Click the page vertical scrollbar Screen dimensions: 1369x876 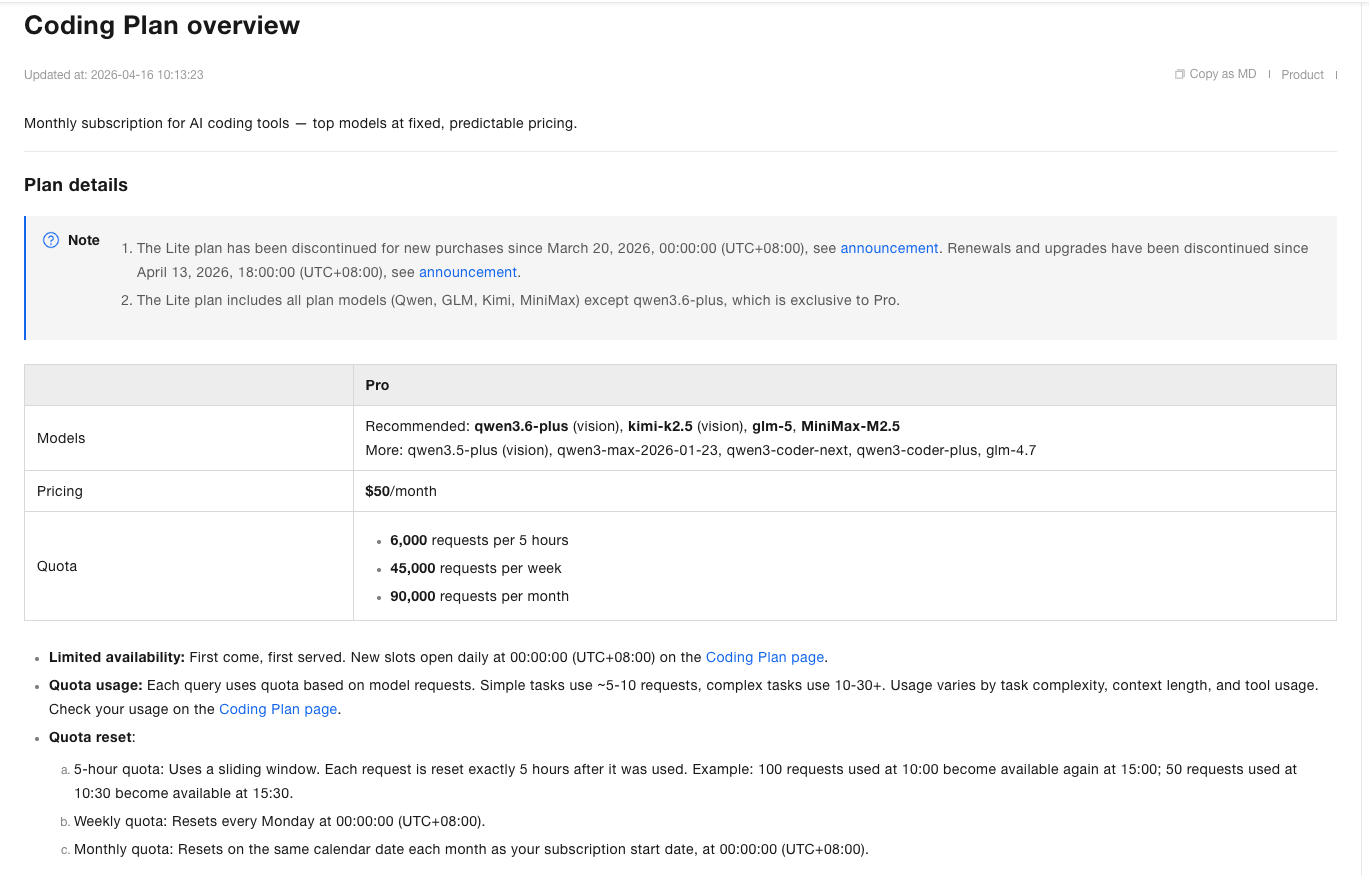1364,438
